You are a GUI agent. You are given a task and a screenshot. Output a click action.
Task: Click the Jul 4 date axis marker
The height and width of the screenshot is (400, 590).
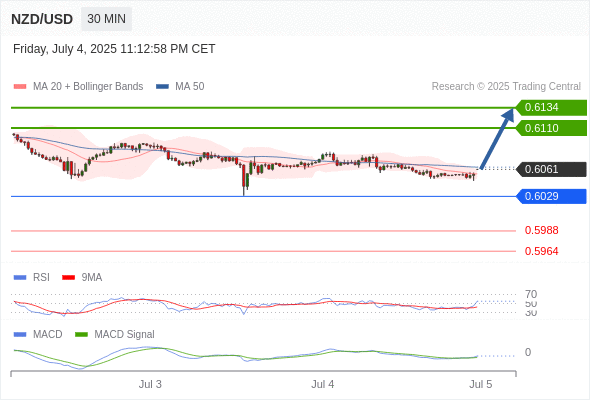coord(322,384)
